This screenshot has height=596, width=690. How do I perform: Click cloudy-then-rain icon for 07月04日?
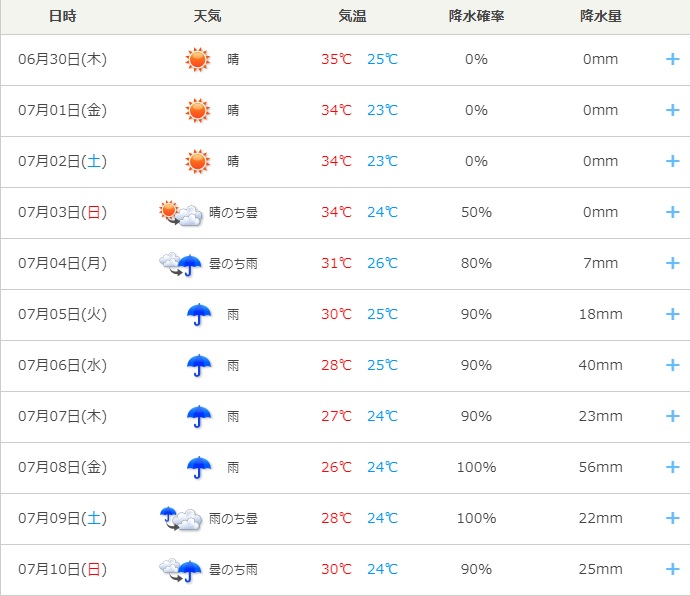click(181, 263)
